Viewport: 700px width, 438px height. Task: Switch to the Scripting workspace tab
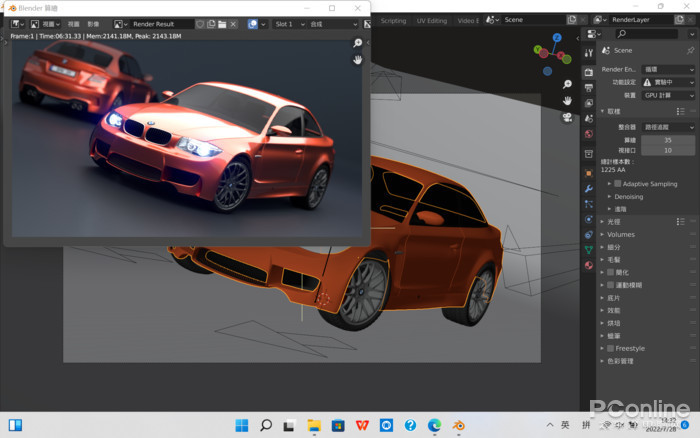[393, 21]
